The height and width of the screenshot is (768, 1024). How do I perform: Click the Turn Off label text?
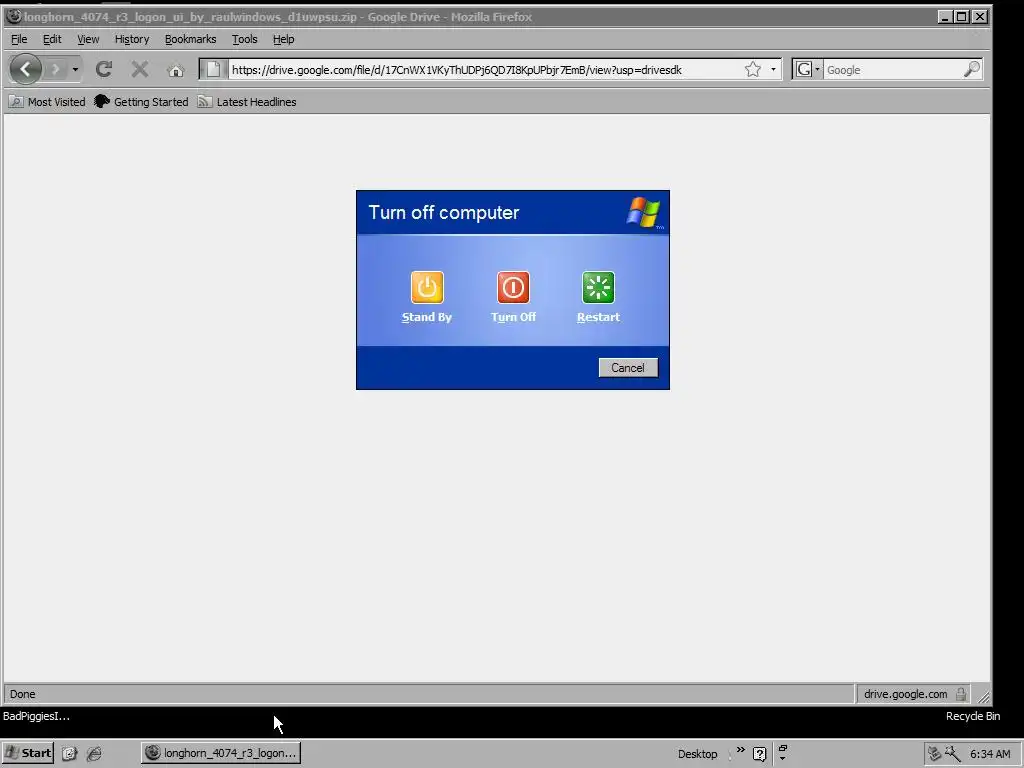(513, 317)
